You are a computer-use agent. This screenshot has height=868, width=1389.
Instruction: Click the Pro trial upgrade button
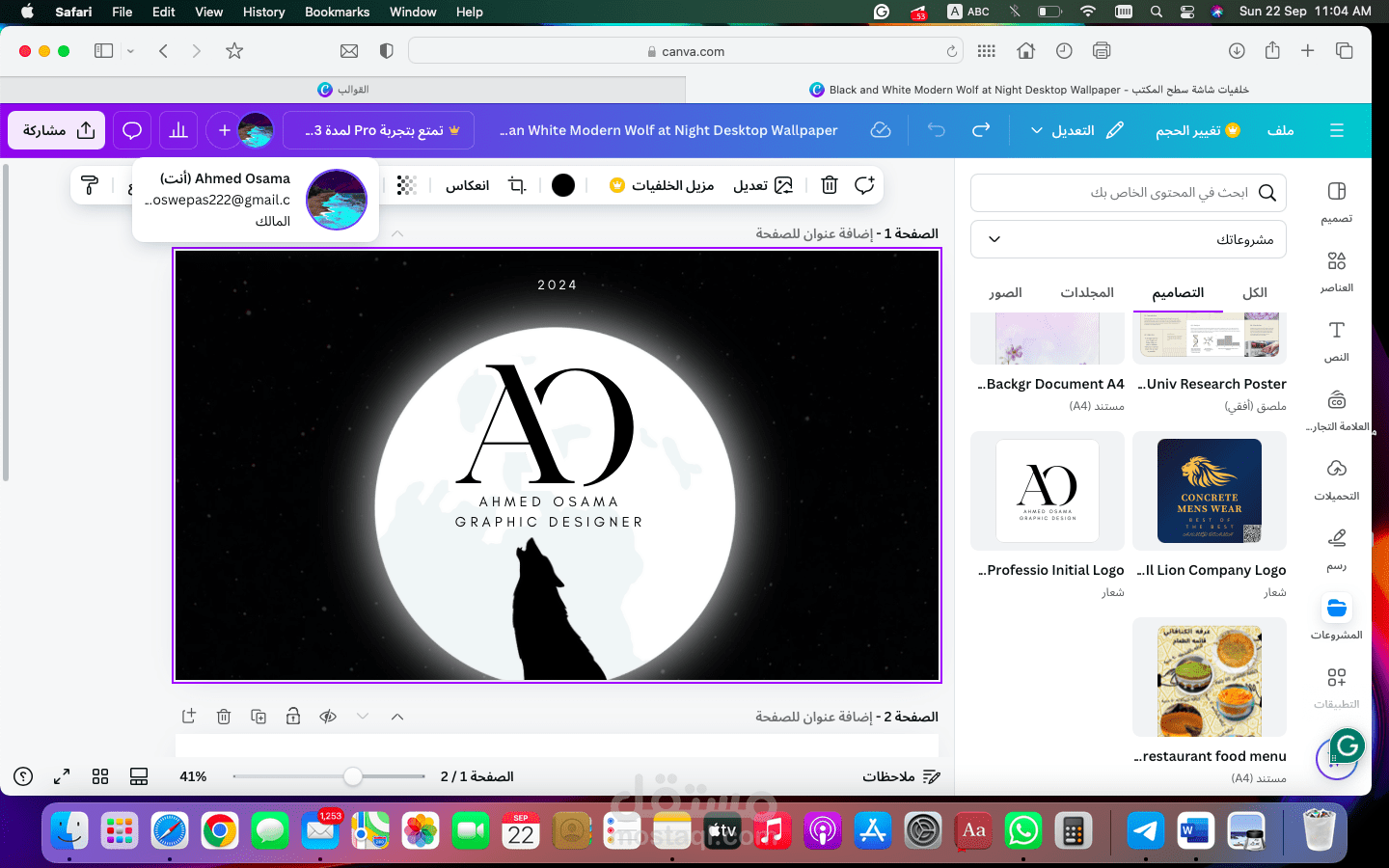point(379,130)
